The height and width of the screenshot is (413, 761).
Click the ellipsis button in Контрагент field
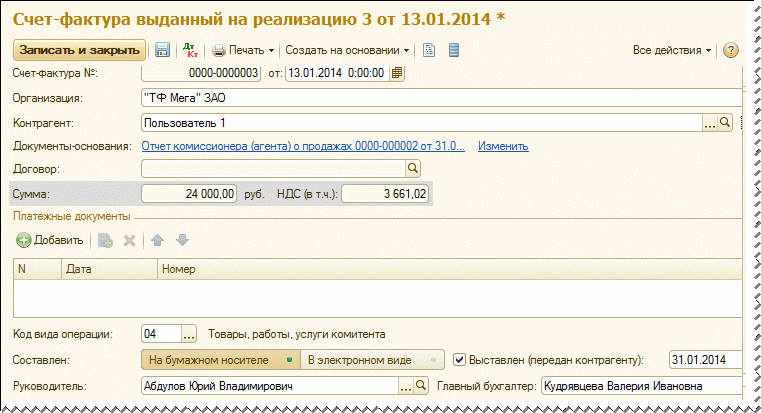(710, 123)
